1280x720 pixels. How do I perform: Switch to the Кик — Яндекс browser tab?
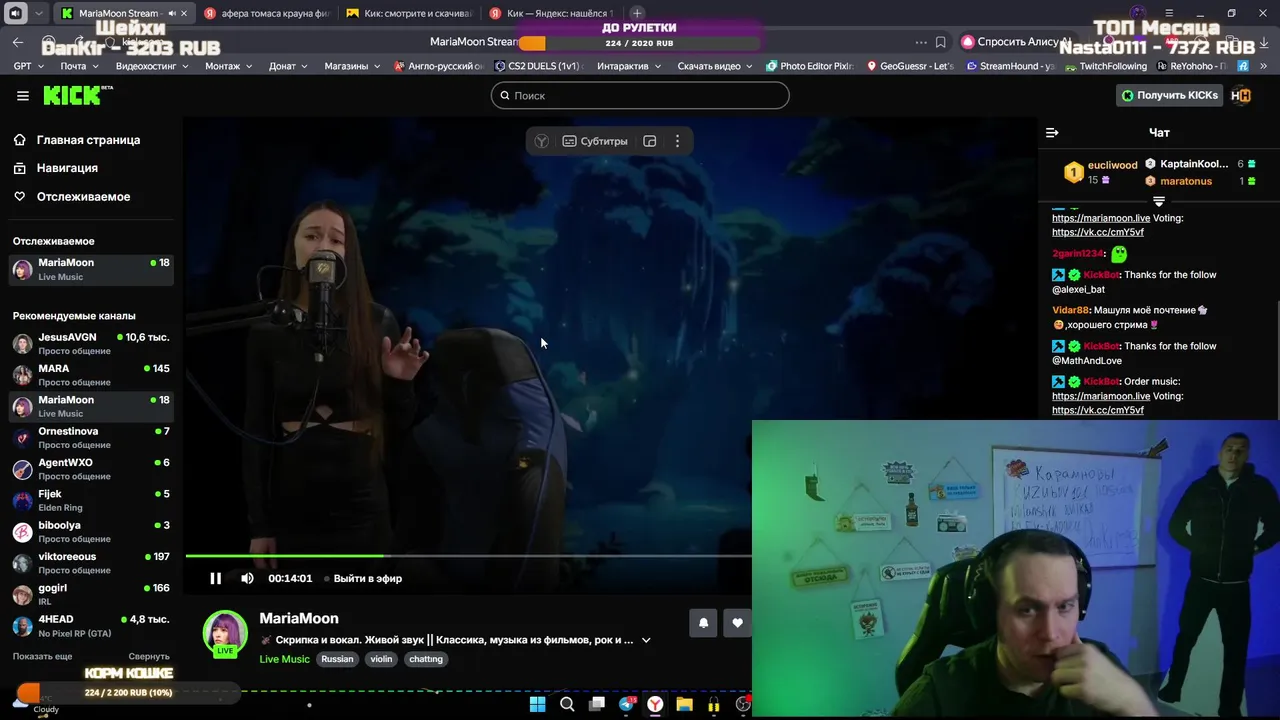(552, 13)
